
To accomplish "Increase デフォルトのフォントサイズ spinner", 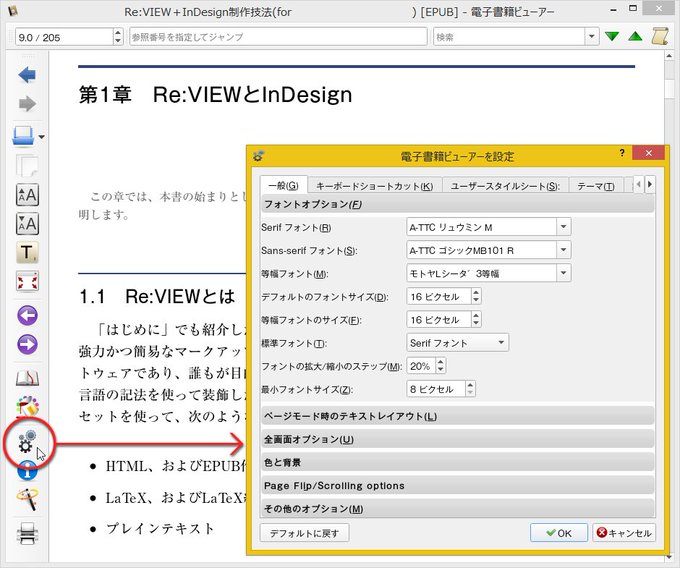I will coord(476,293).
